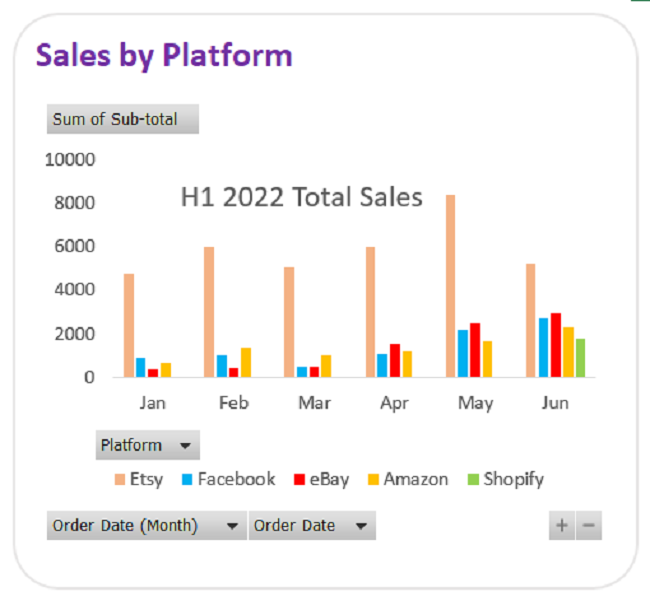This screenshot has height=601, width=650.
Task: Click the Sum of Sub-total field button
Action: click(122, 119)
